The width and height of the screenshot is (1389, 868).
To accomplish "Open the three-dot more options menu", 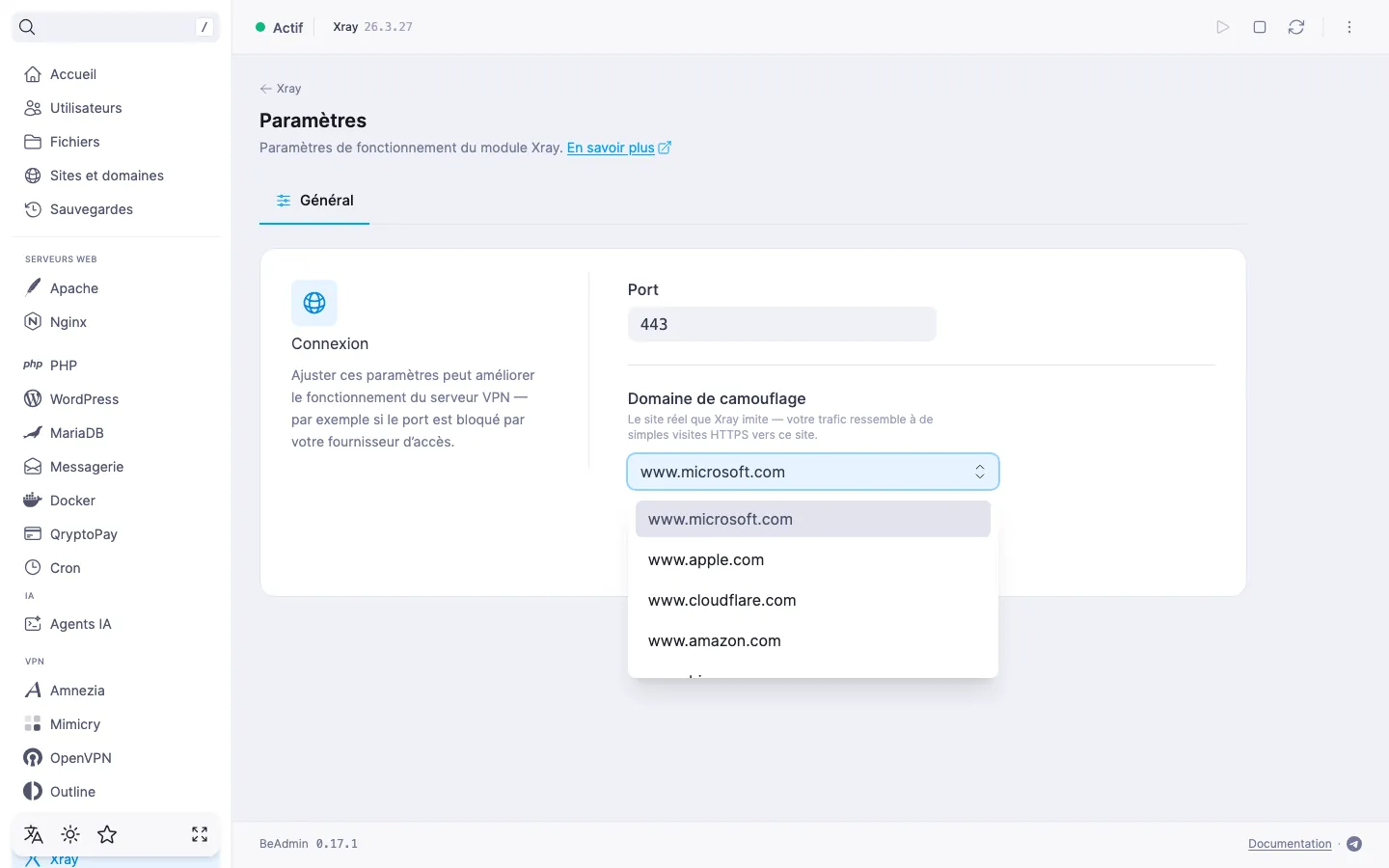I will tap(1349, 27).
